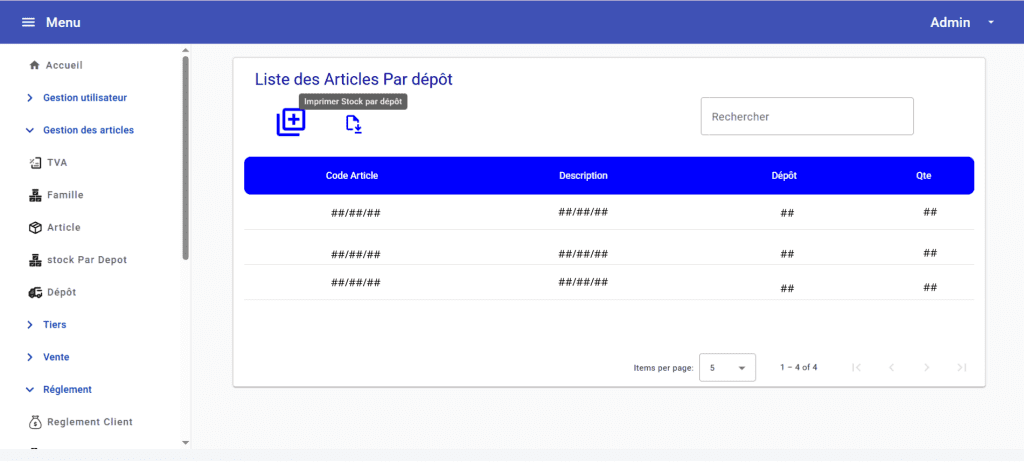
Task: Click the print stock by depot icon
Action: pos(353,124)
